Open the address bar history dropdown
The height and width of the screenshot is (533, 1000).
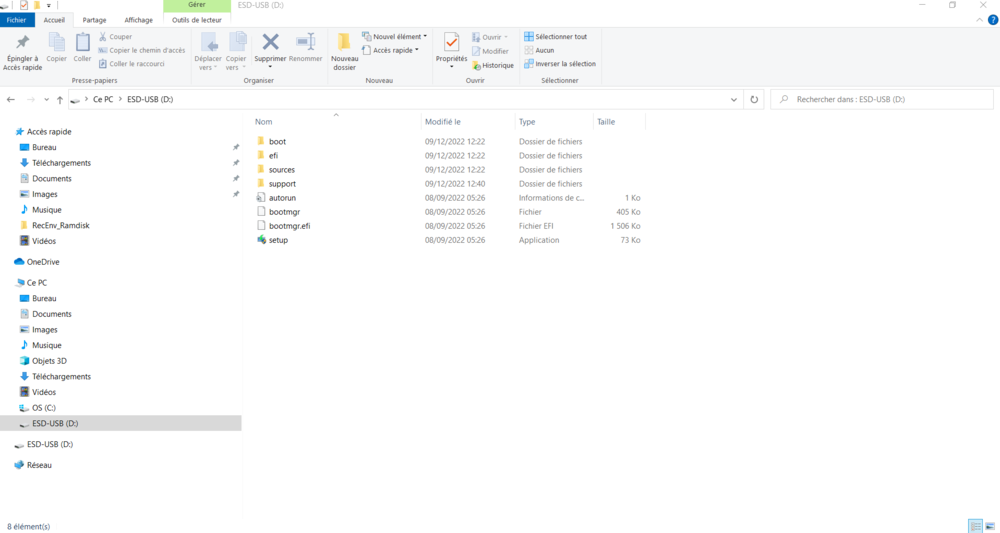point(735,100)
